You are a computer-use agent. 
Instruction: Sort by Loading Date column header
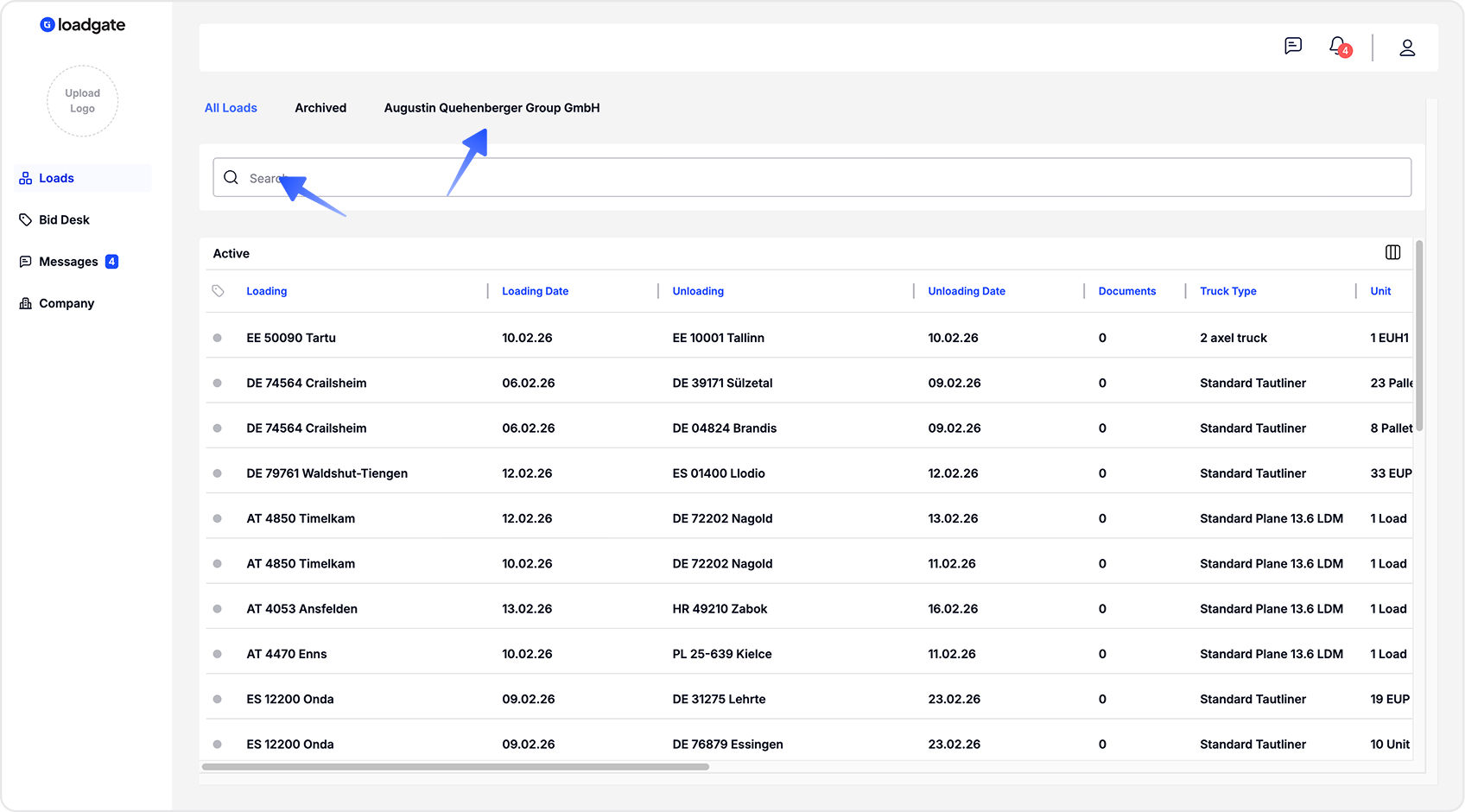coord(535,291)
